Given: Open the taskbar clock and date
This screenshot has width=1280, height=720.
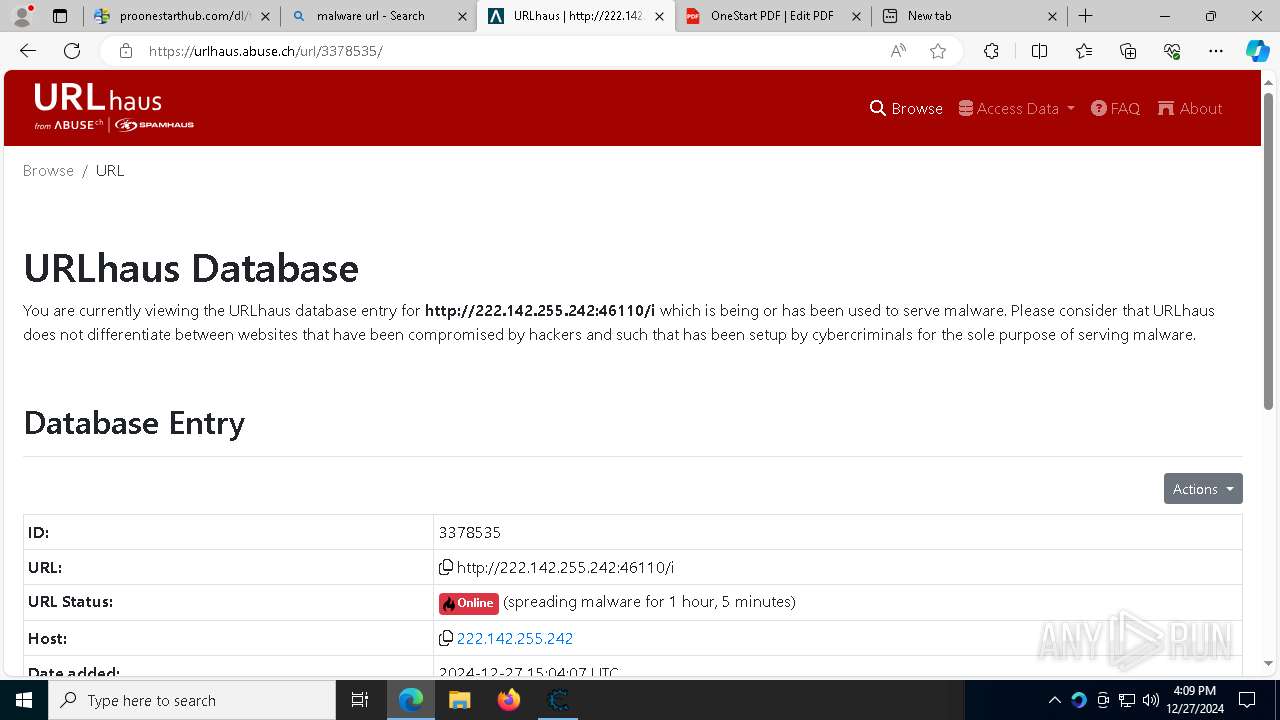Looking at the screenshot, I should (x=1194, y=700).
